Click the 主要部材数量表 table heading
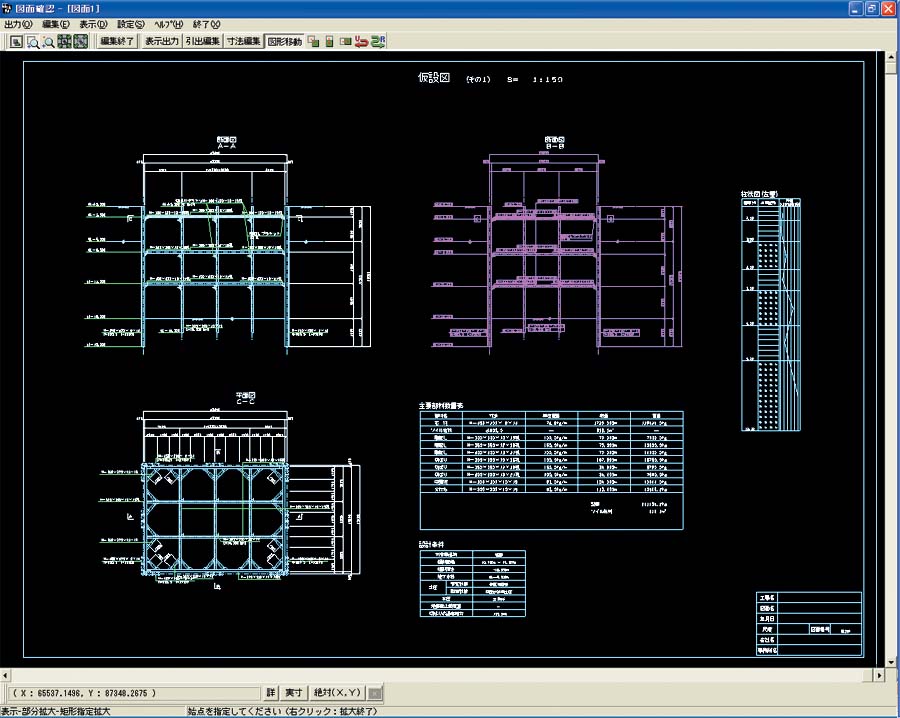 (x=441, y=405)
